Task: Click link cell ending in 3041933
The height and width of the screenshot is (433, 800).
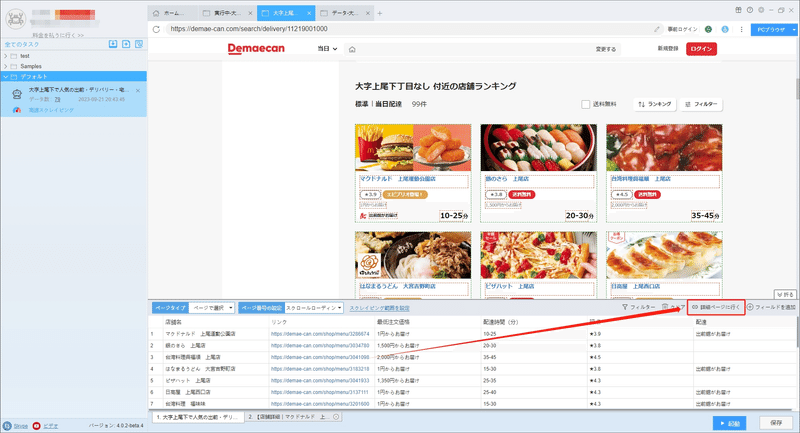Action: [x=320, y=380]
